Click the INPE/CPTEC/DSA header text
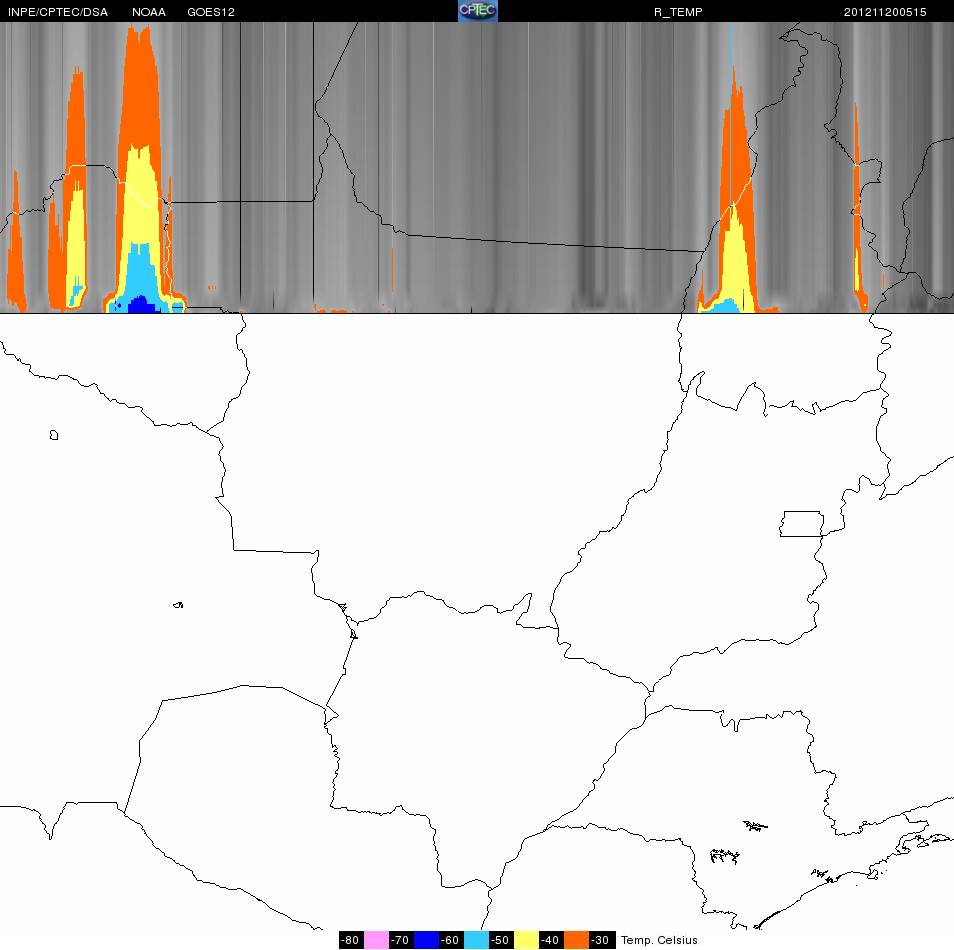Screen dimensions: 954x950 click(58, 12)
